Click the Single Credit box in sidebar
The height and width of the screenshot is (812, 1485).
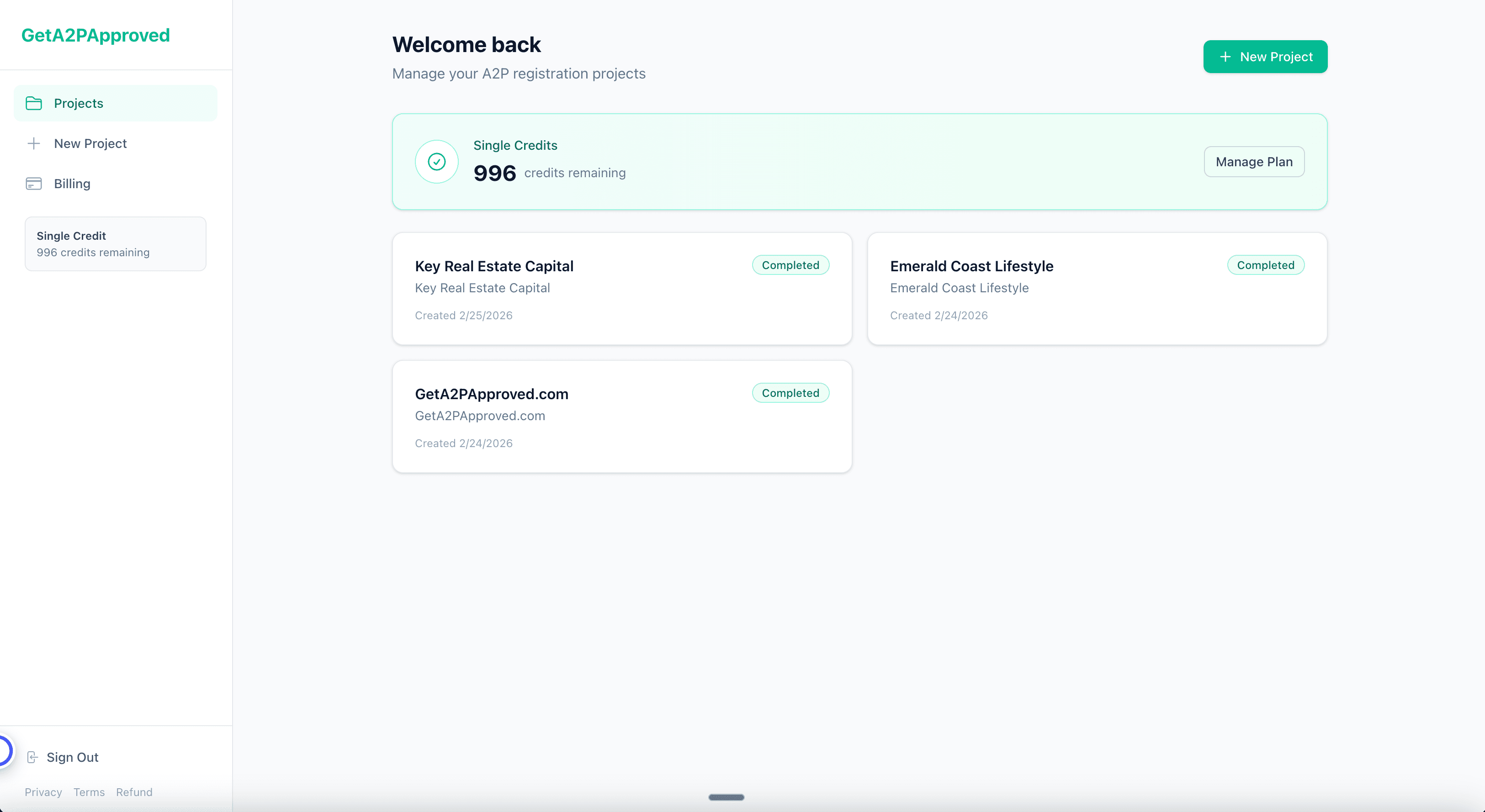[115, 244]
